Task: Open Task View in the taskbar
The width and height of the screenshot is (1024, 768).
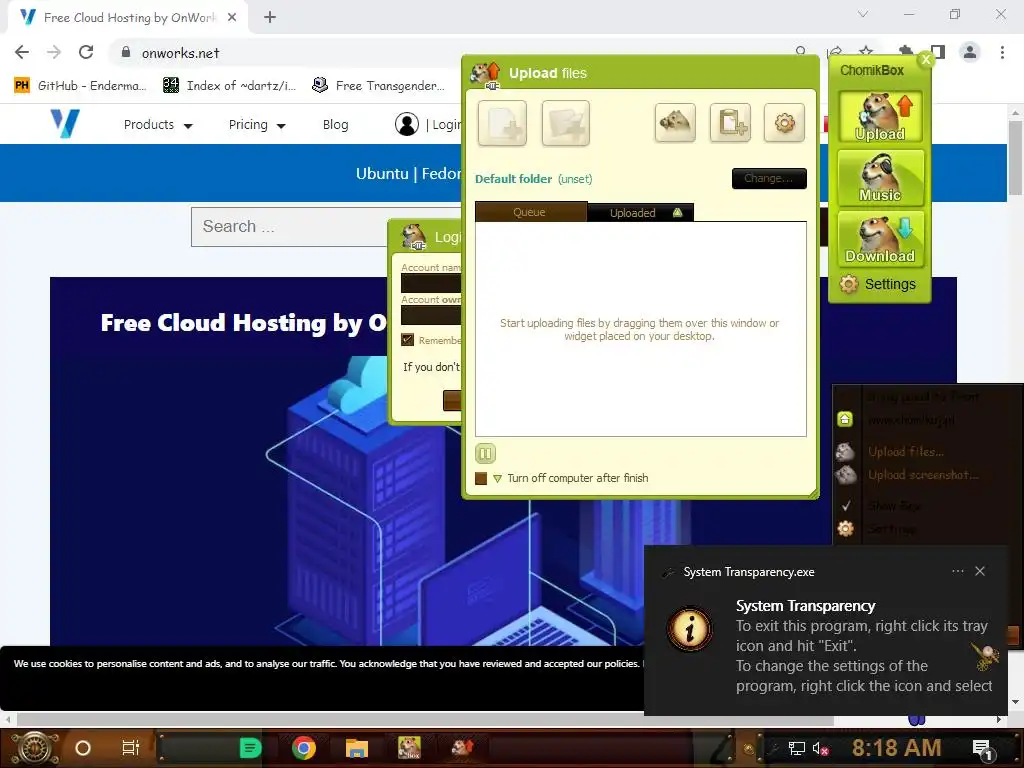Action: click(131, 748)
